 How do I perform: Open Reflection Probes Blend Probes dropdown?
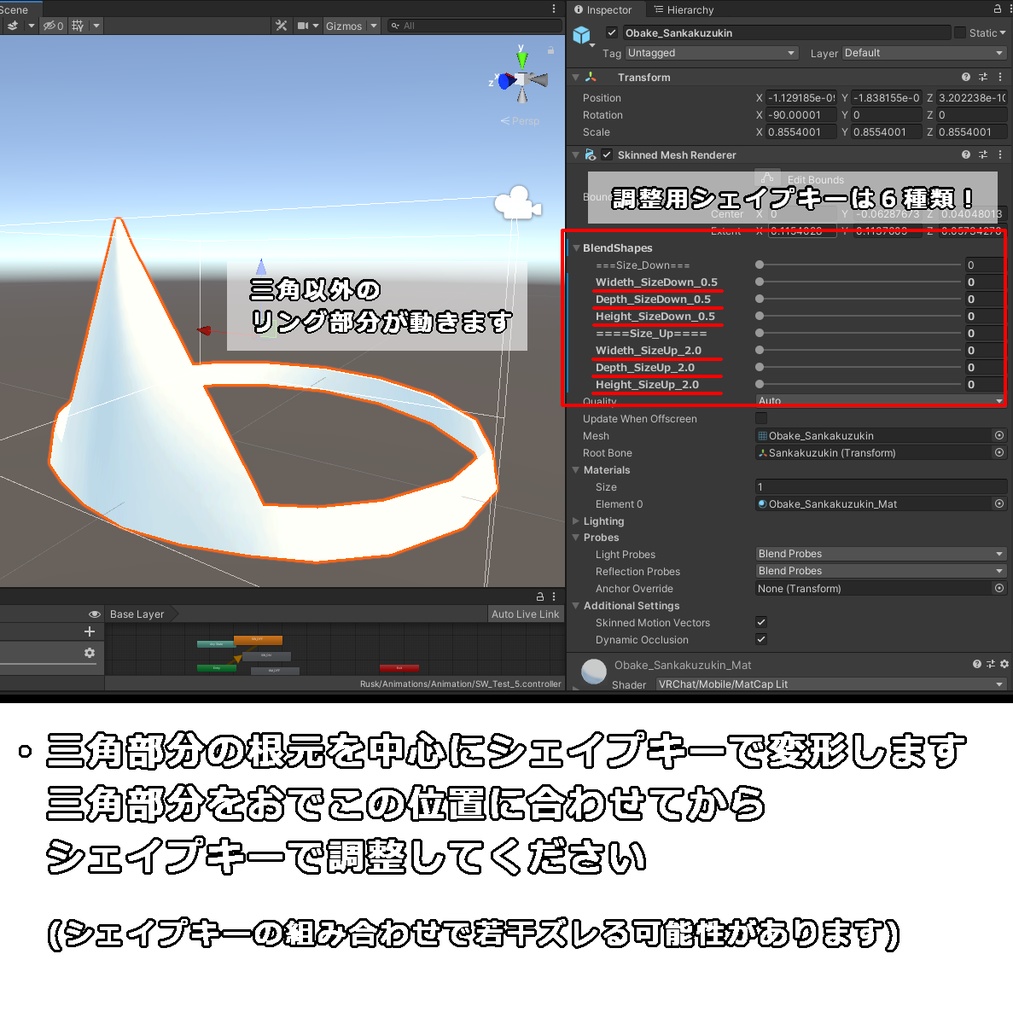point(880,571)
